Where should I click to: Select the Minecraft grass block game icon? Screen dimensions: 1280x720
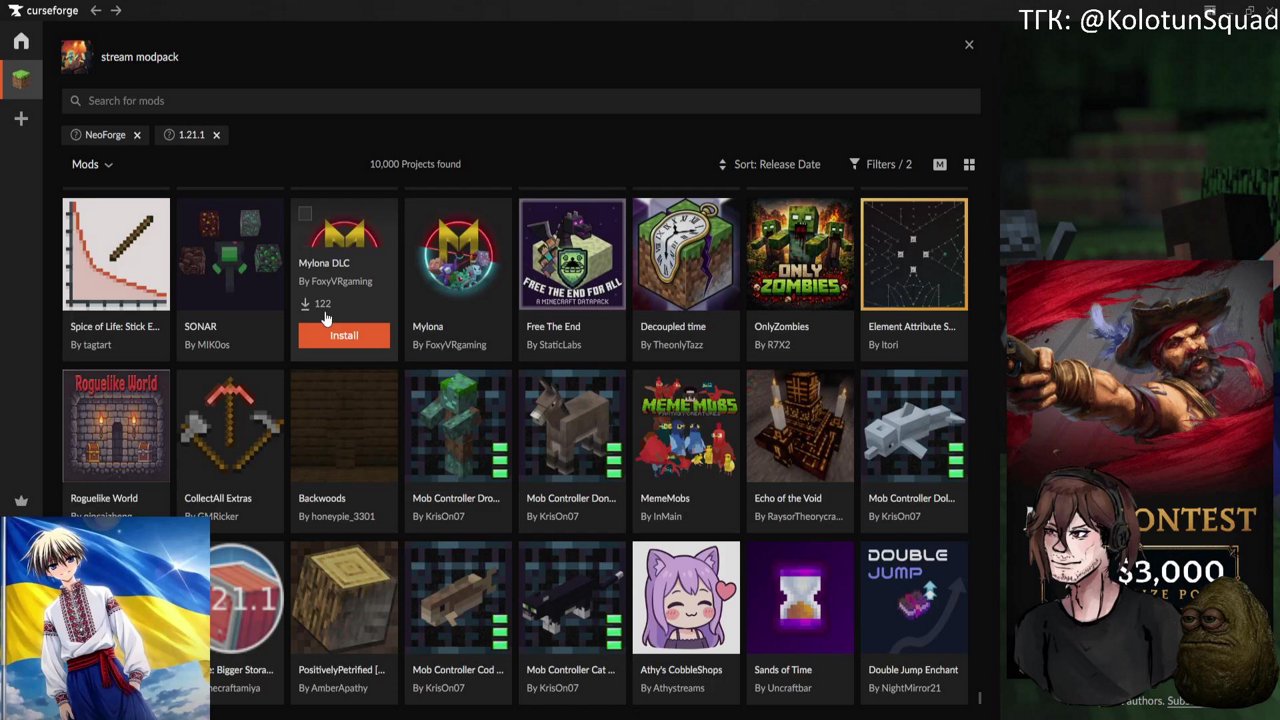pyautogui.click(x=21, y=79)
